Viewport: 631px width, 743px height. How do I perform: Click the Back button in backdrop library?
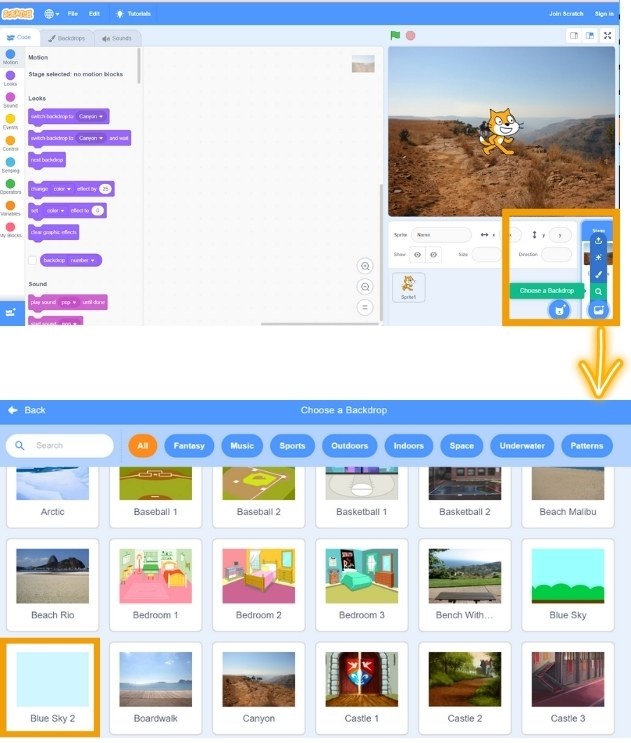tap(27, 410)
